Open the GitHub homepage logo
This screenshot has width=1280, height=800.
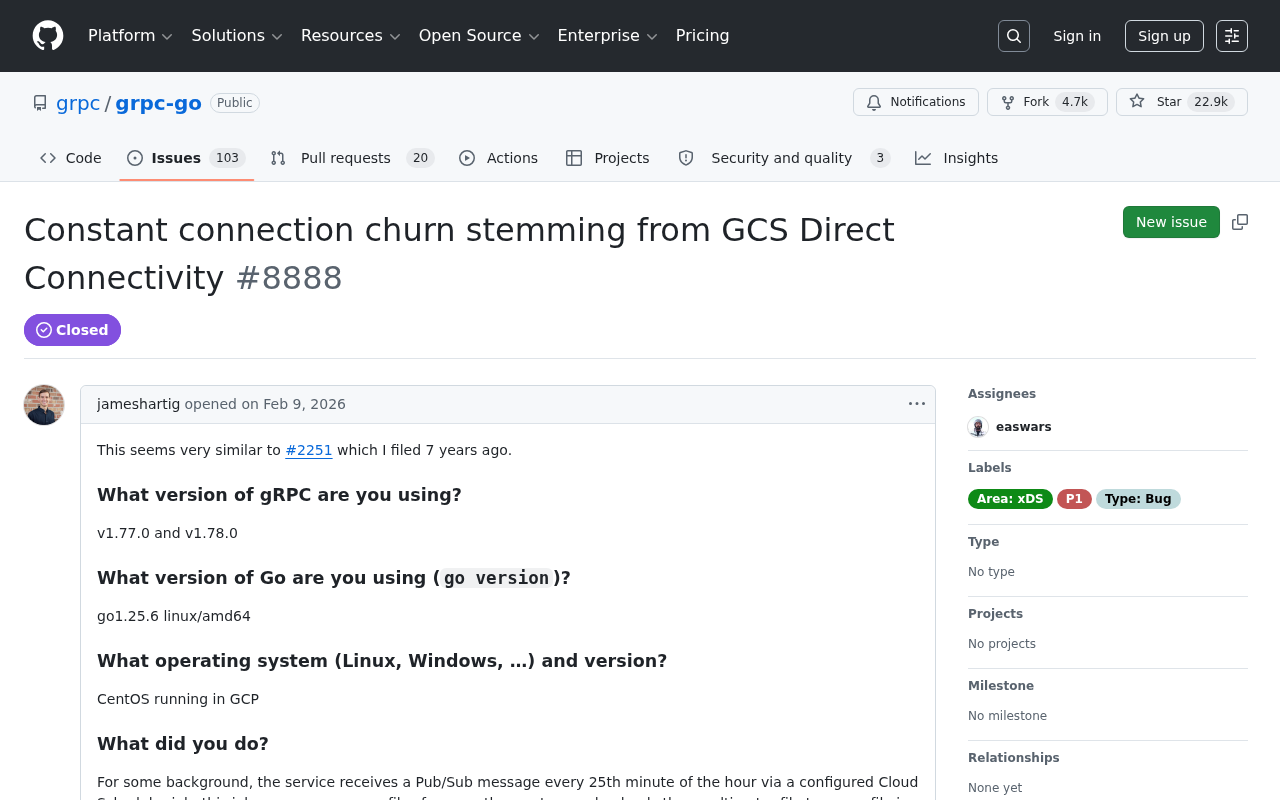[48, 36]
